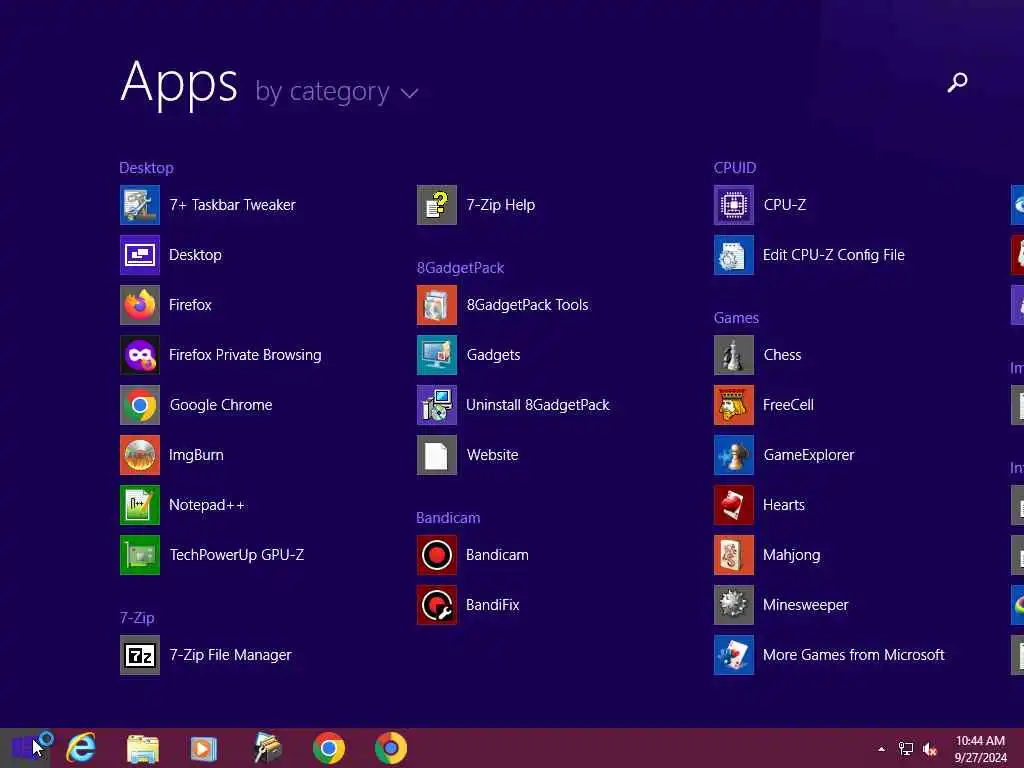Show hidden tray icons arrow
1024x768 pixels.
(x=882, y=749)
